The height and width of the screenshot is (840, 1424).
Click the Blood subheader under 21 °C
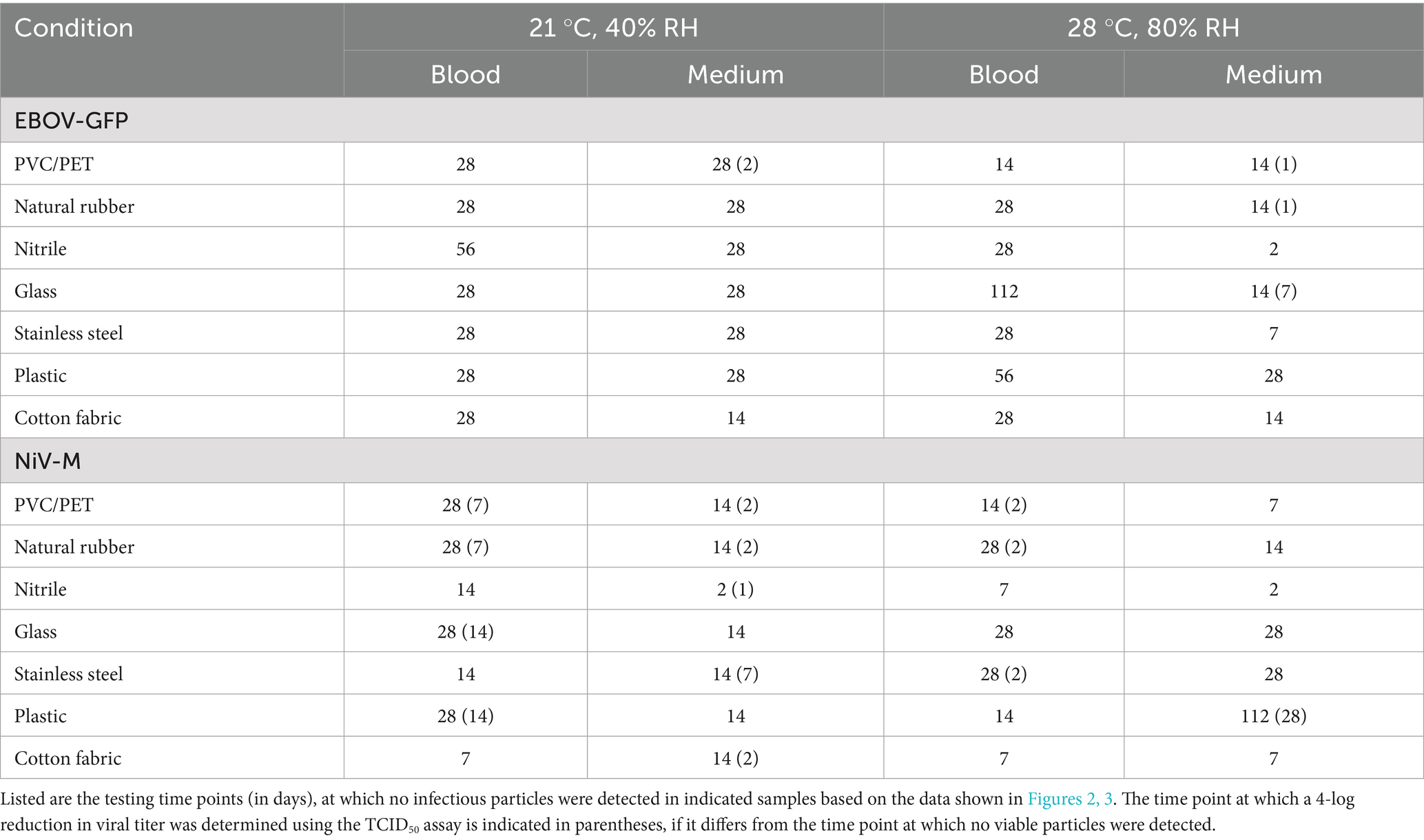[x=465, y=74]
